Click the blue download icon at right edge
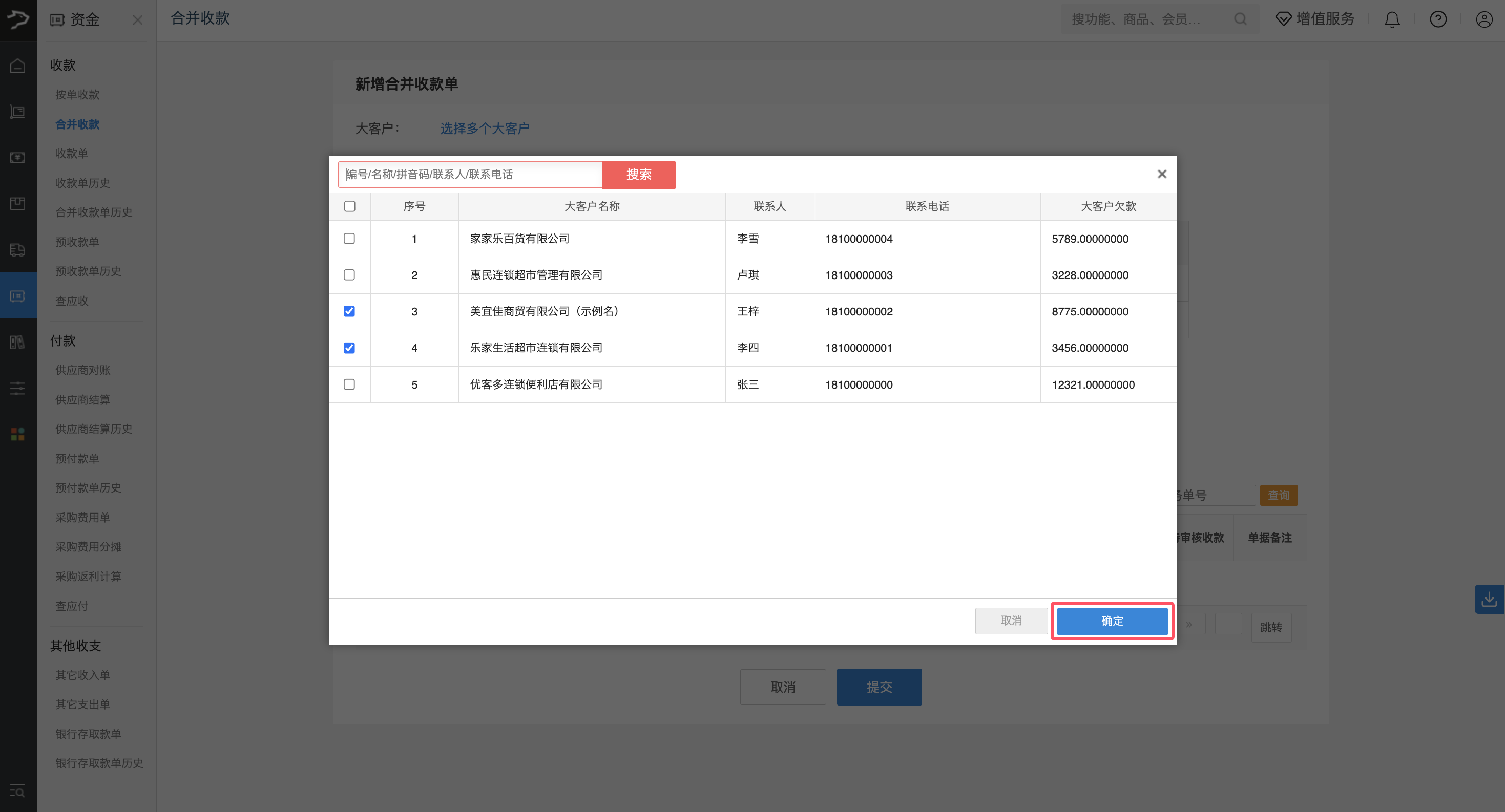This screenshot has width=1505, height=812. [1489, 599]
